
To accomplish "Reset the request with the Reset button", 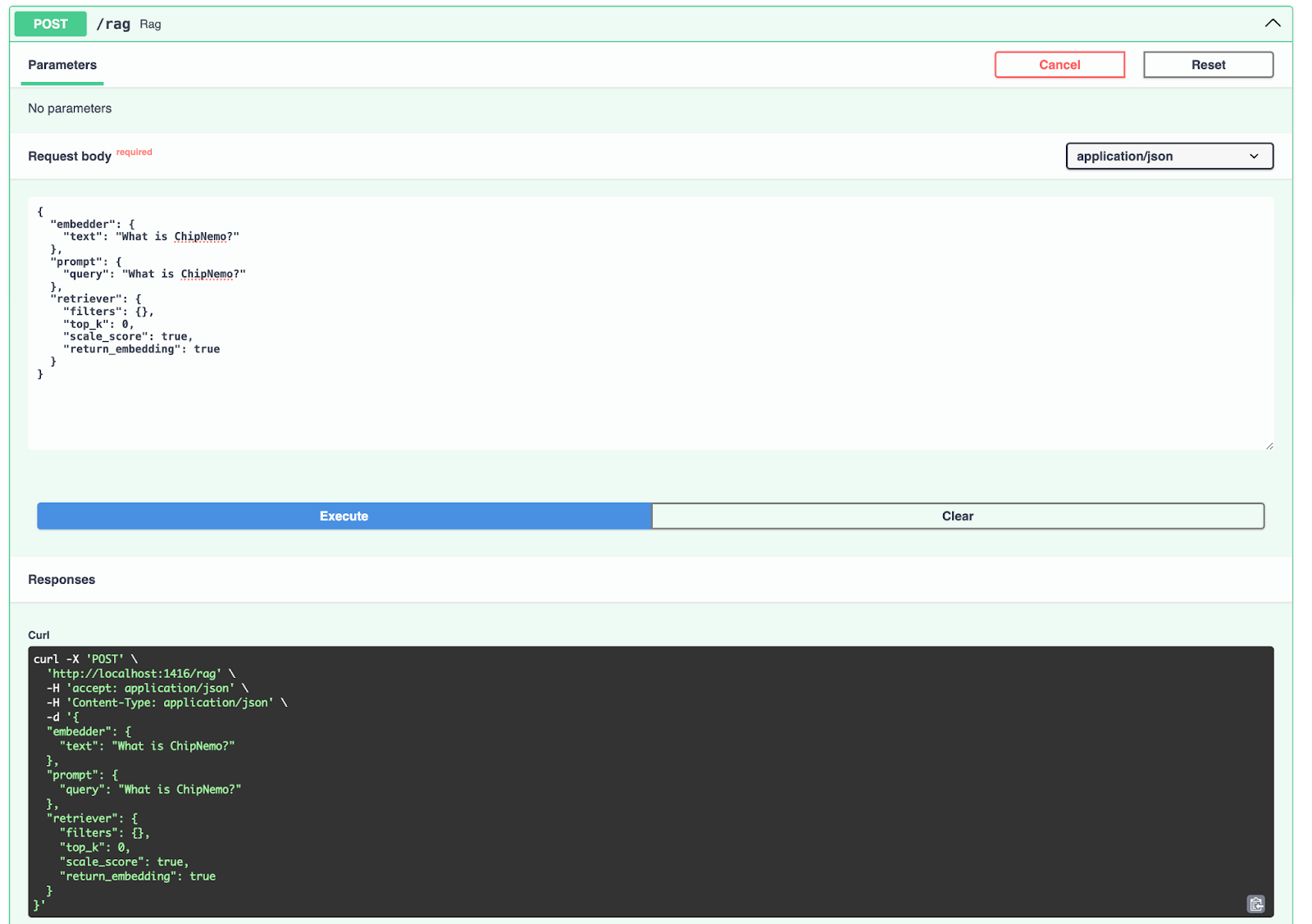I will (1207, 65).
